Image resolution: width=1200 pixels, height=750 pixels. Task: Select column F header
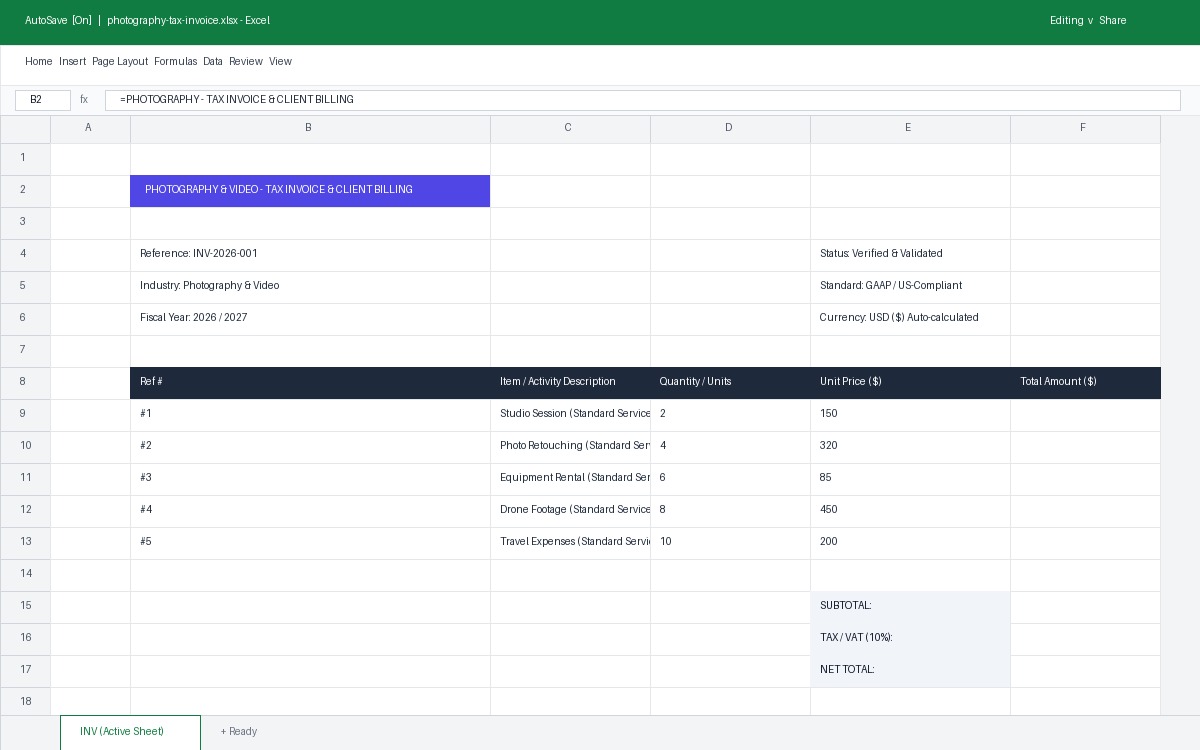(1085, 129)
